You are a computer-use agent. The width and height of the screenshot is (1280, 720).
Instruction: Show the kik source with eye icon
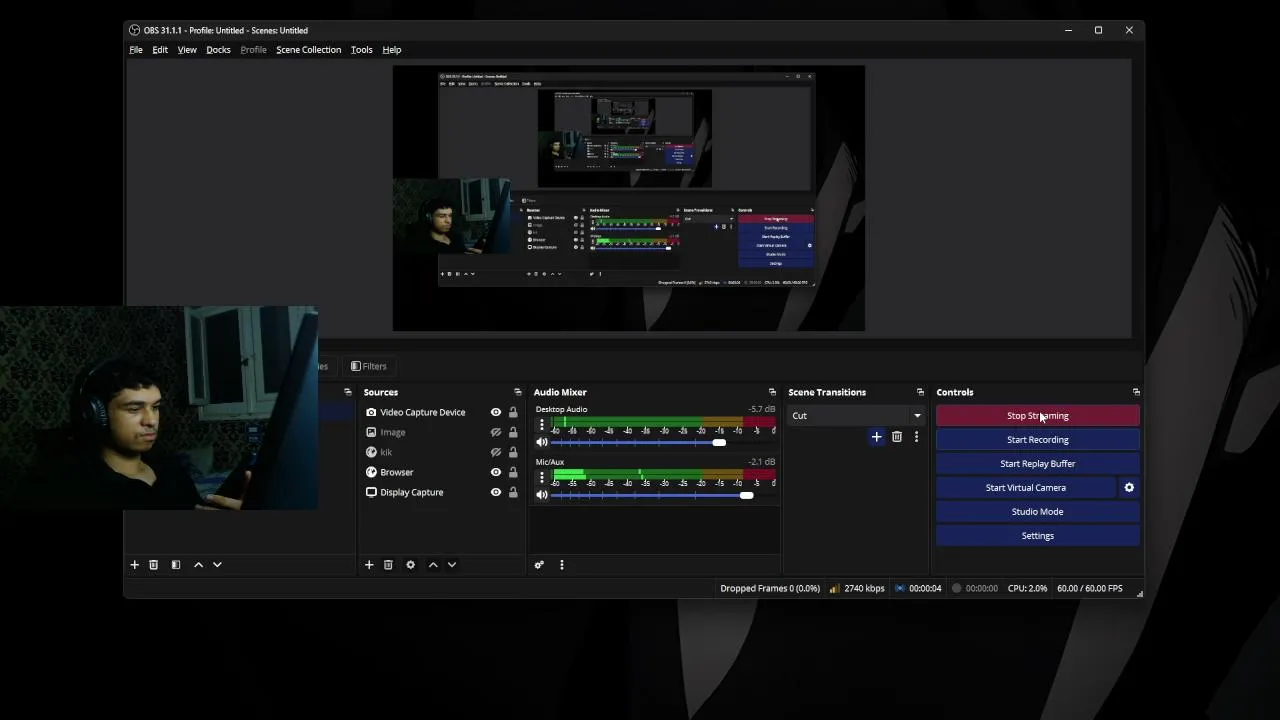(x=496, y=452)
